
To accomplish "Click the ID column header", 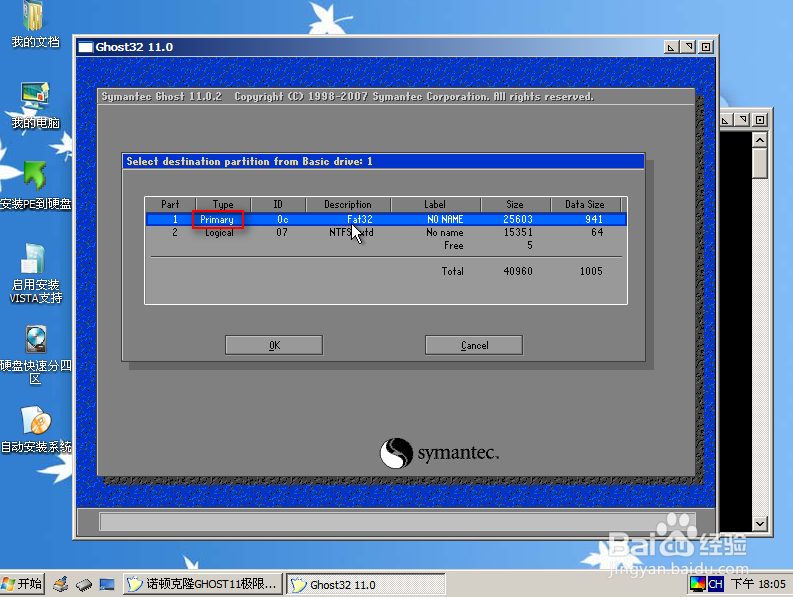I will tap(278, 204).
